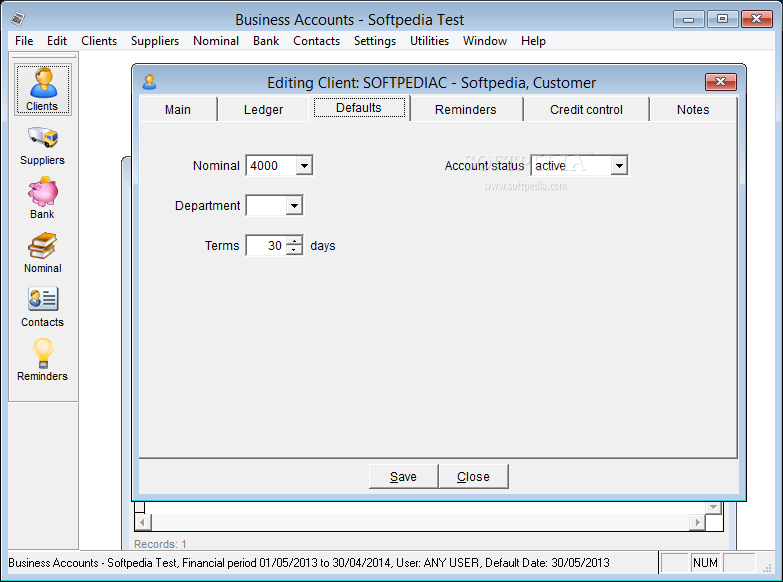783x582 pixels.
Task: Click the Records: 1 label
Action: 160,544
